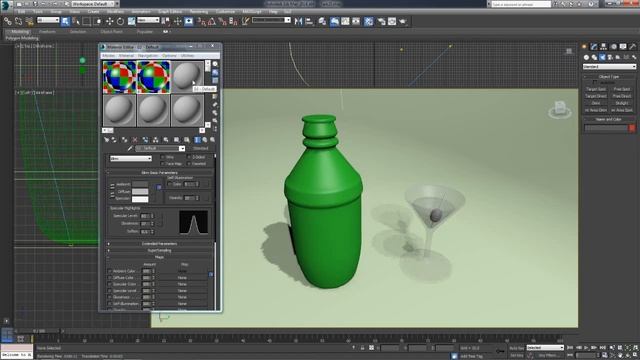
Task: Click Get Material in Material Editor
Action: [107, 140]
